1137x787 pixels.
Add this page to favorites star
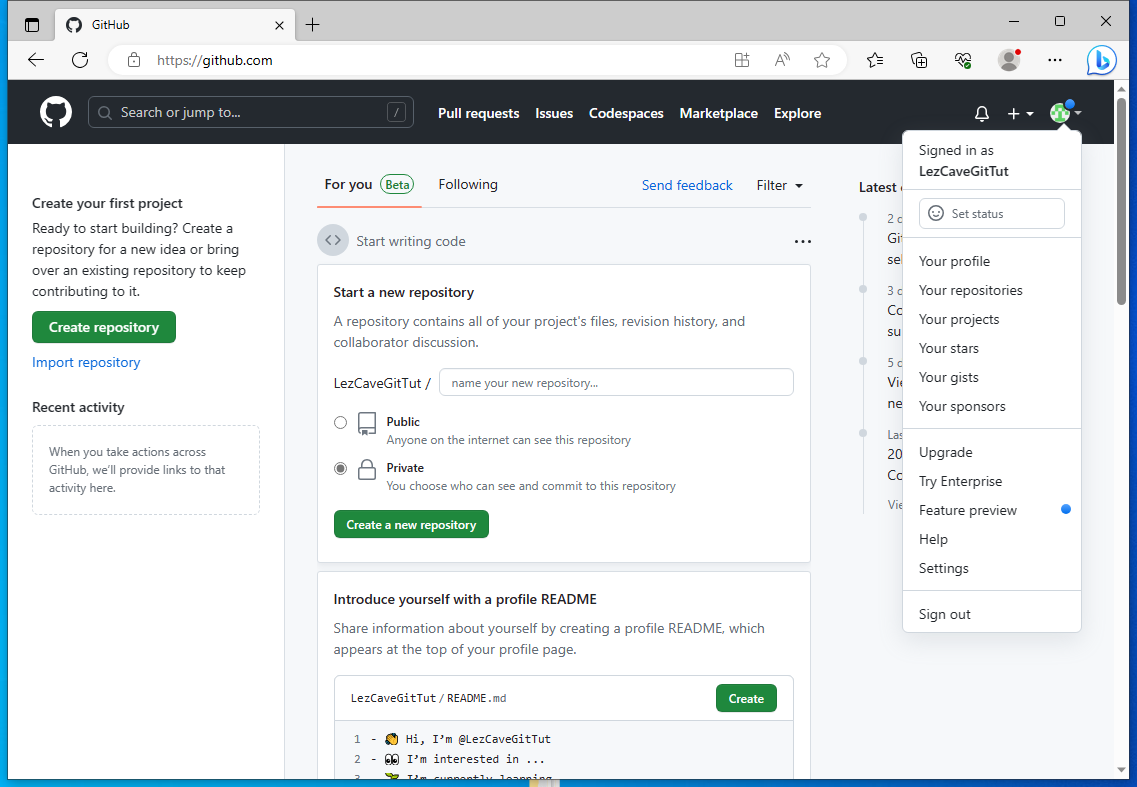[x=822, y=60]
